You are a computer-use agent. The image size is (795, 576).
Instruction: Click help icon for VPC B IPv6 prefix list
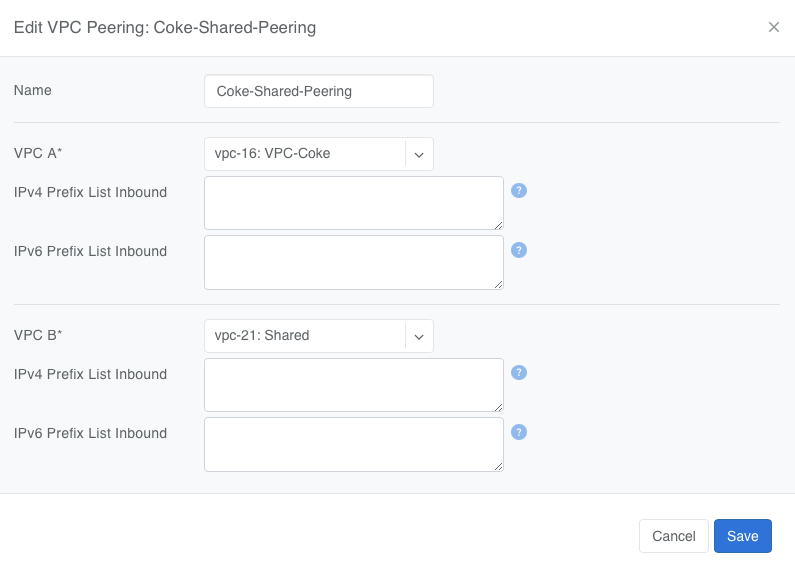coord(519,432)
